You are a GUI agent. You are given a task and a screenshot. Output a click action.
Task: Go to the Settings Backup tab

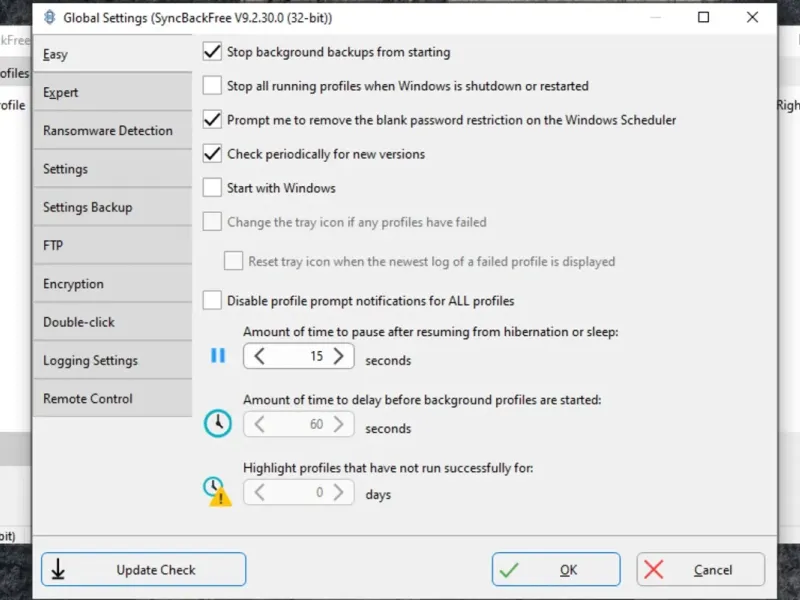click(112, 207)
